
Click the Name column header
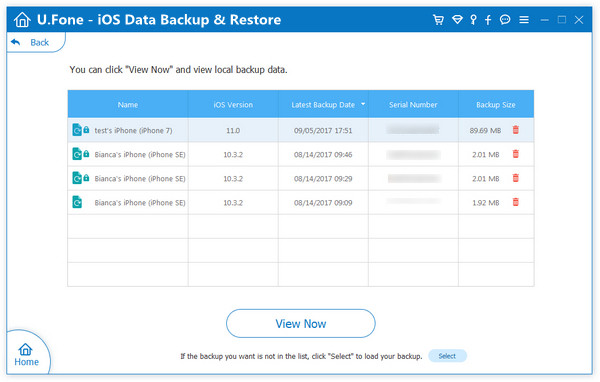click(x=128, y=104)
